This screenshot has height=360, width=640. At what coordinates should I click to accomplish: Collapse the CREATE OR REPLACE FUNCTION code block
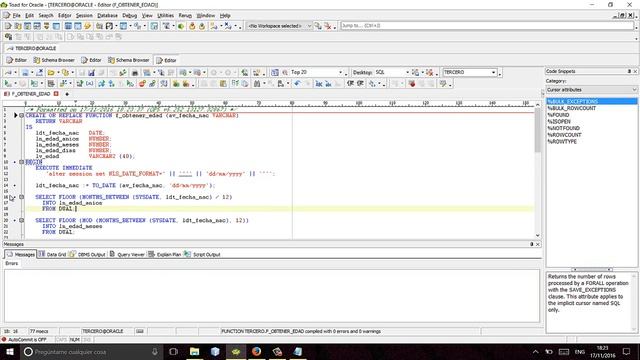(22, 116)
